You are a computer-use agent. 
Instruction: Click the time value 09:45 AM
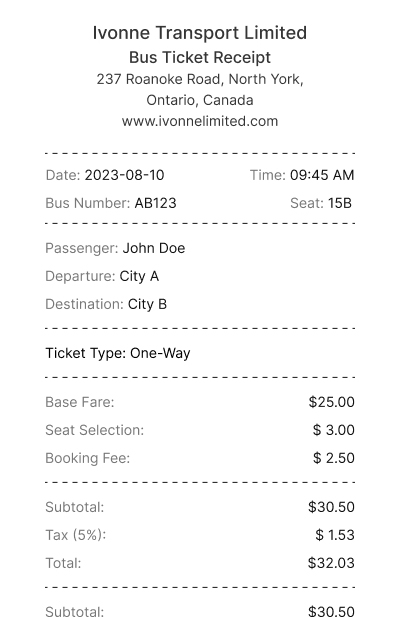tap(322, 175)
